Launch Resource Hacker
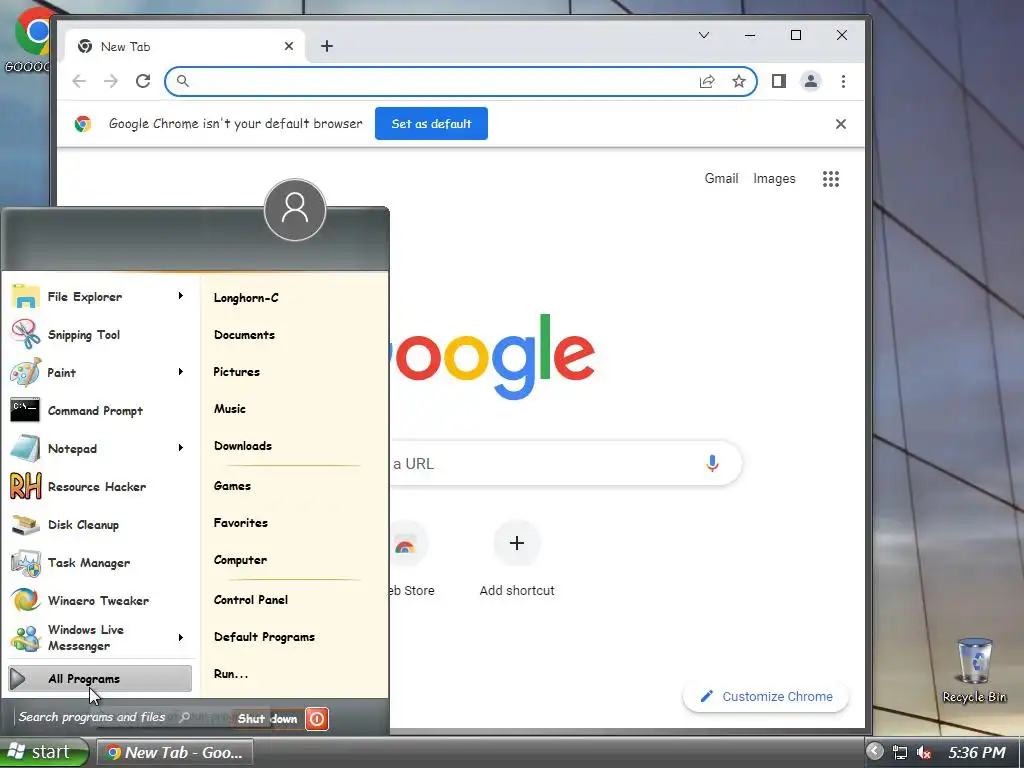1024x768 pixels. tap(98, 487)
